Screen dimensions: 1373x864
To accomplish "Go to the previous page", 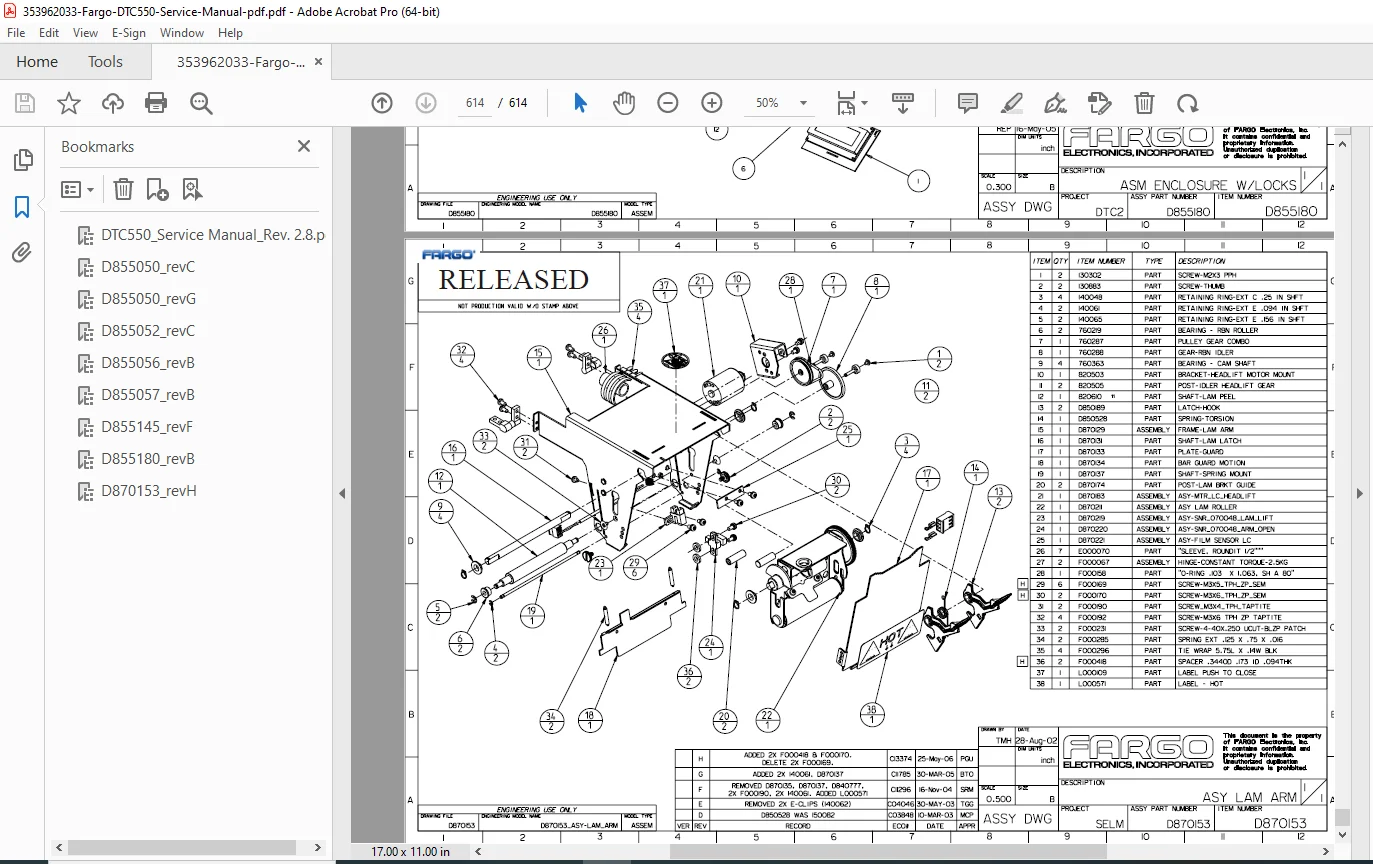I will tap(381, 103).
